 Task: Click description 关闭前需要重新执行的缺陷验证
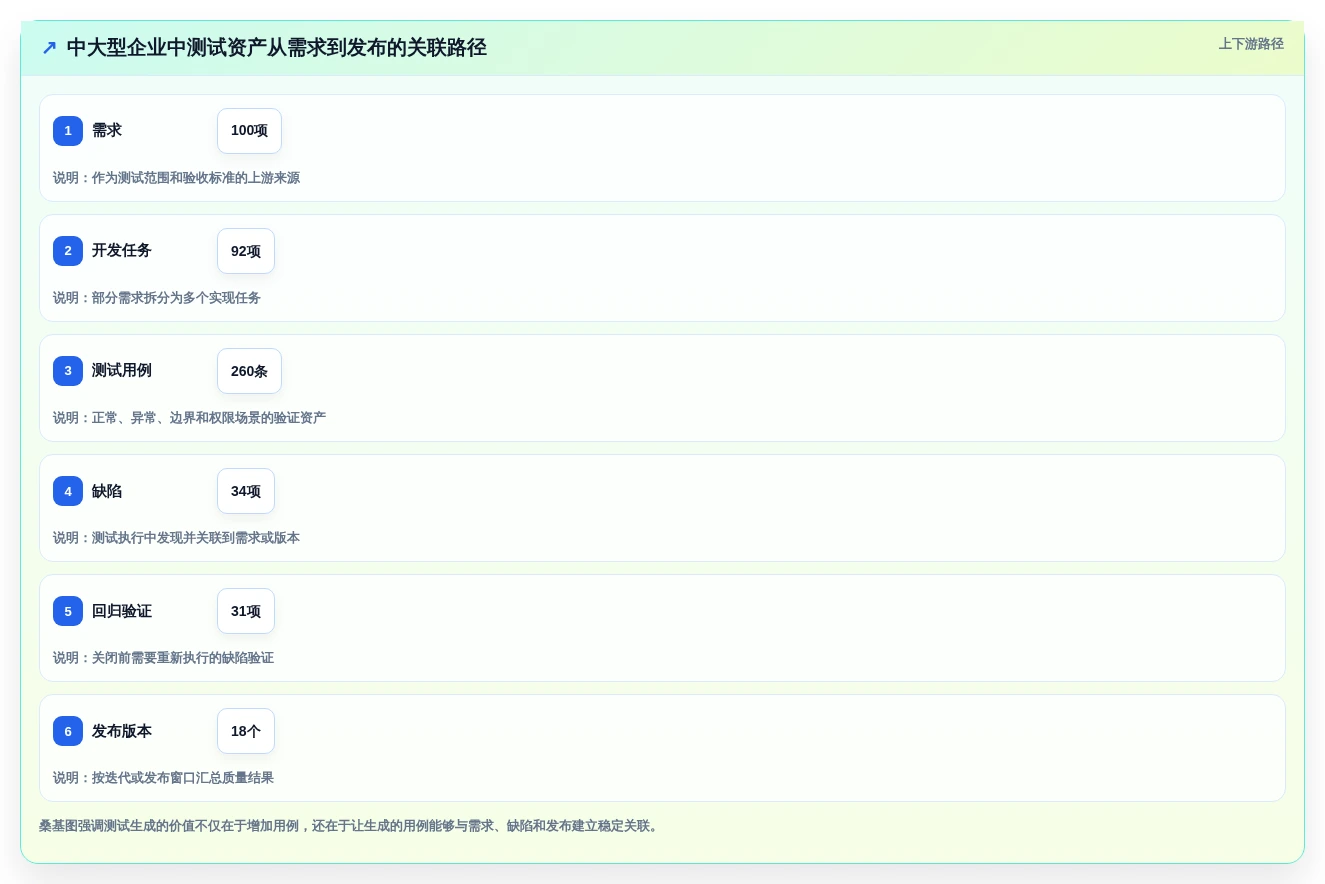[183, 658]
